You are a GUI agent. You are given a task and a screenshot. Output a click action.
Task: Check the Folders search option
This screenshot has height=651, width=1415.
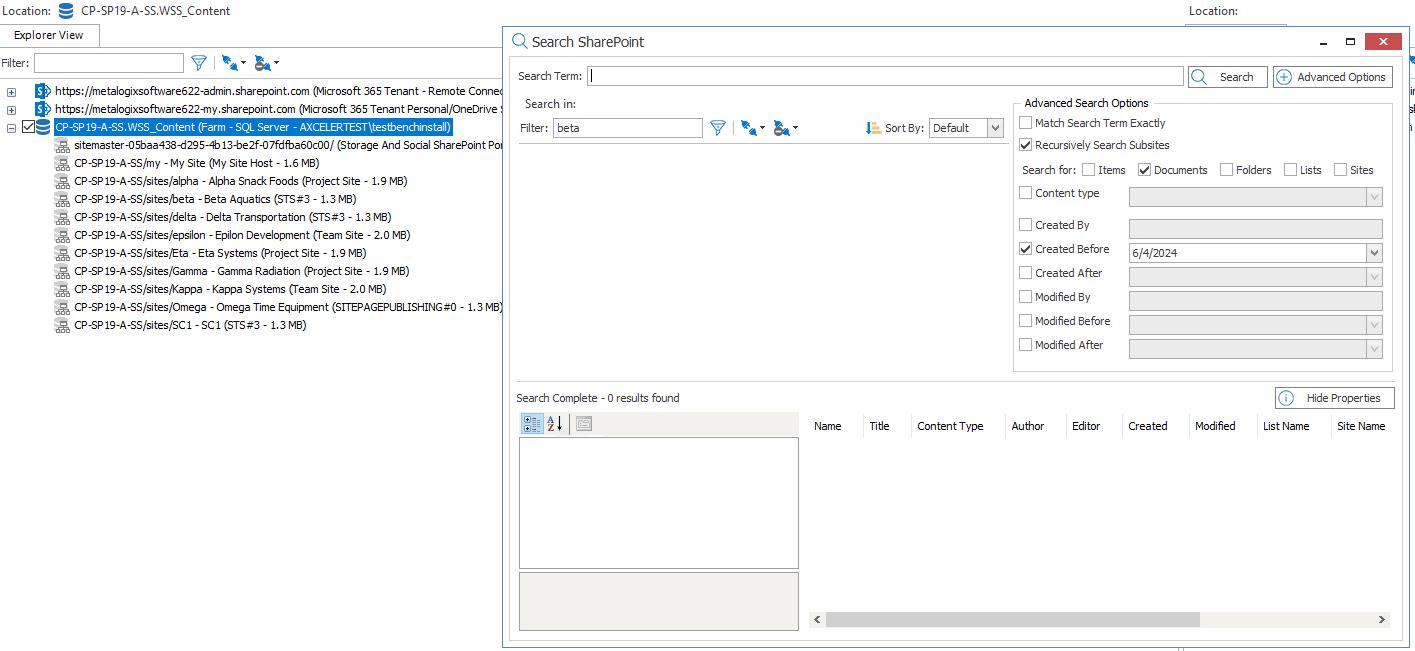(x=1226, y=170)
